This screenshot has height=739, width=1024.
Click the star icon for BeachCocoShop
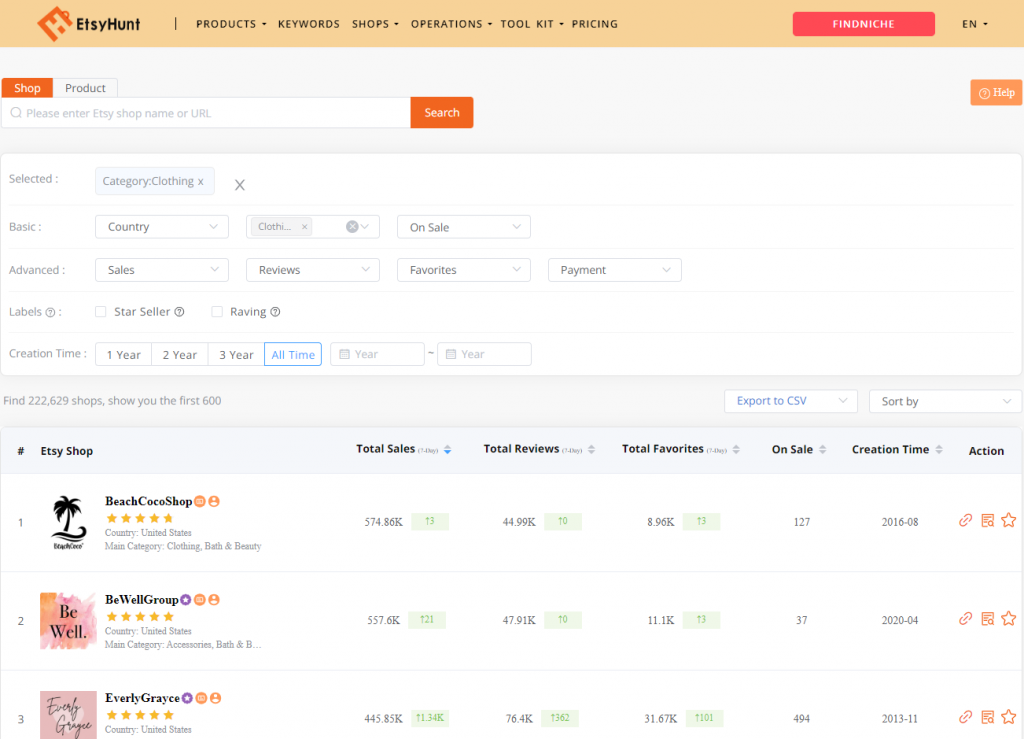(1008, 520)
